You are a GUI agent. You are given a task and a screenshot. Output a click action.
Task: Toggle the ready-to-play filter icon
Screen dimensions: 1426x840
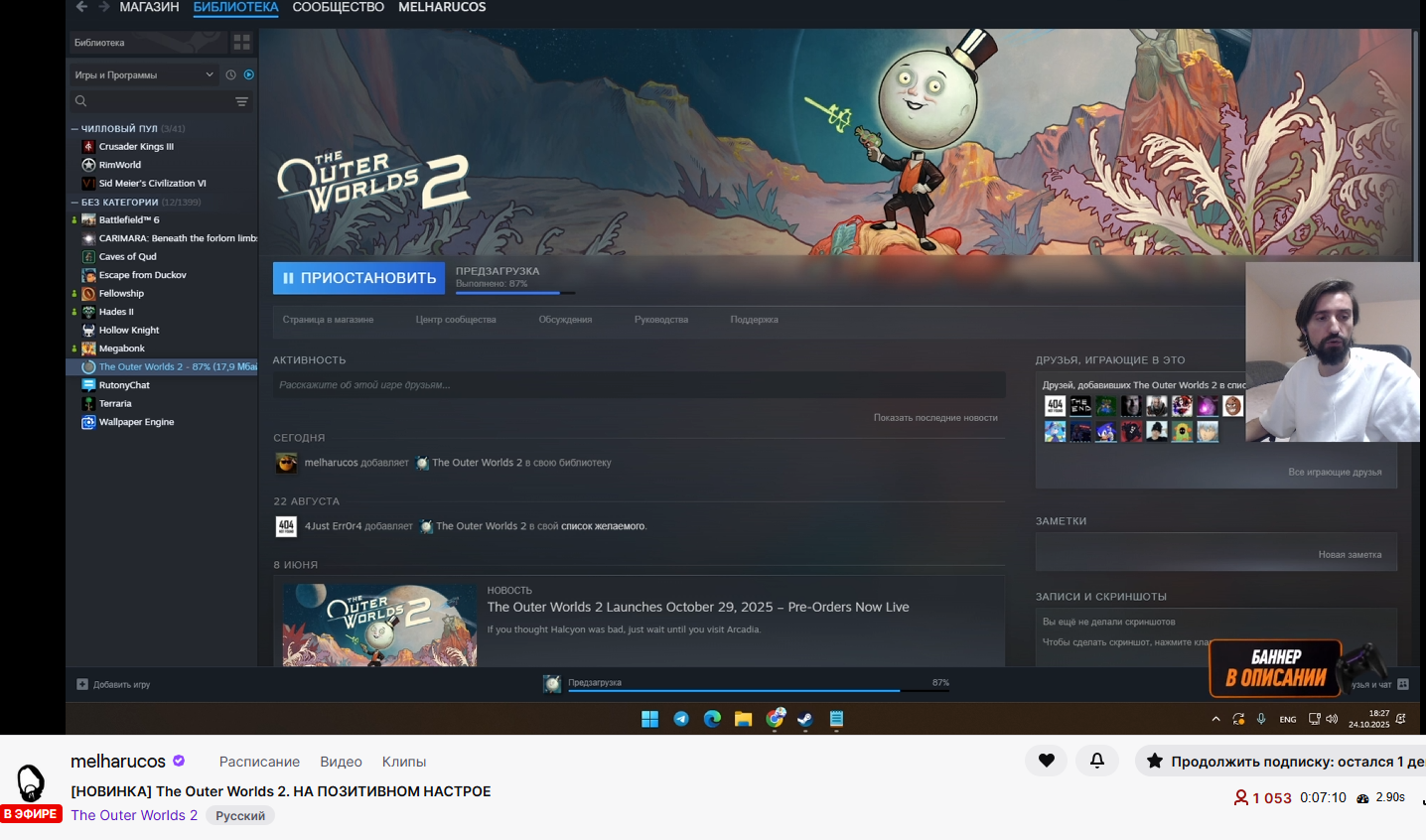click(249, 74)
